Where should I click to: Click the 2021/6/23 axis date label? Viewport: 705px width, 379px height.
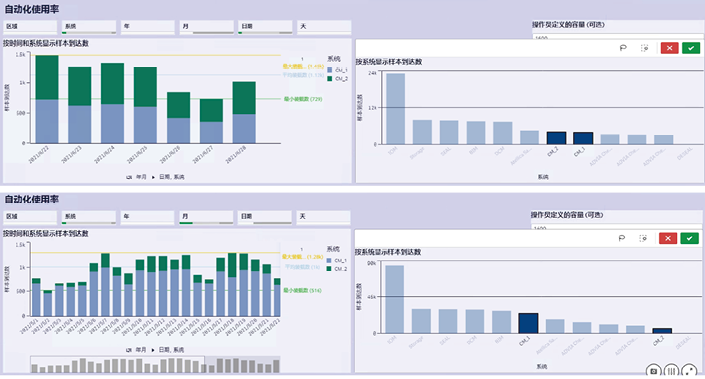[x=71, y=154]
